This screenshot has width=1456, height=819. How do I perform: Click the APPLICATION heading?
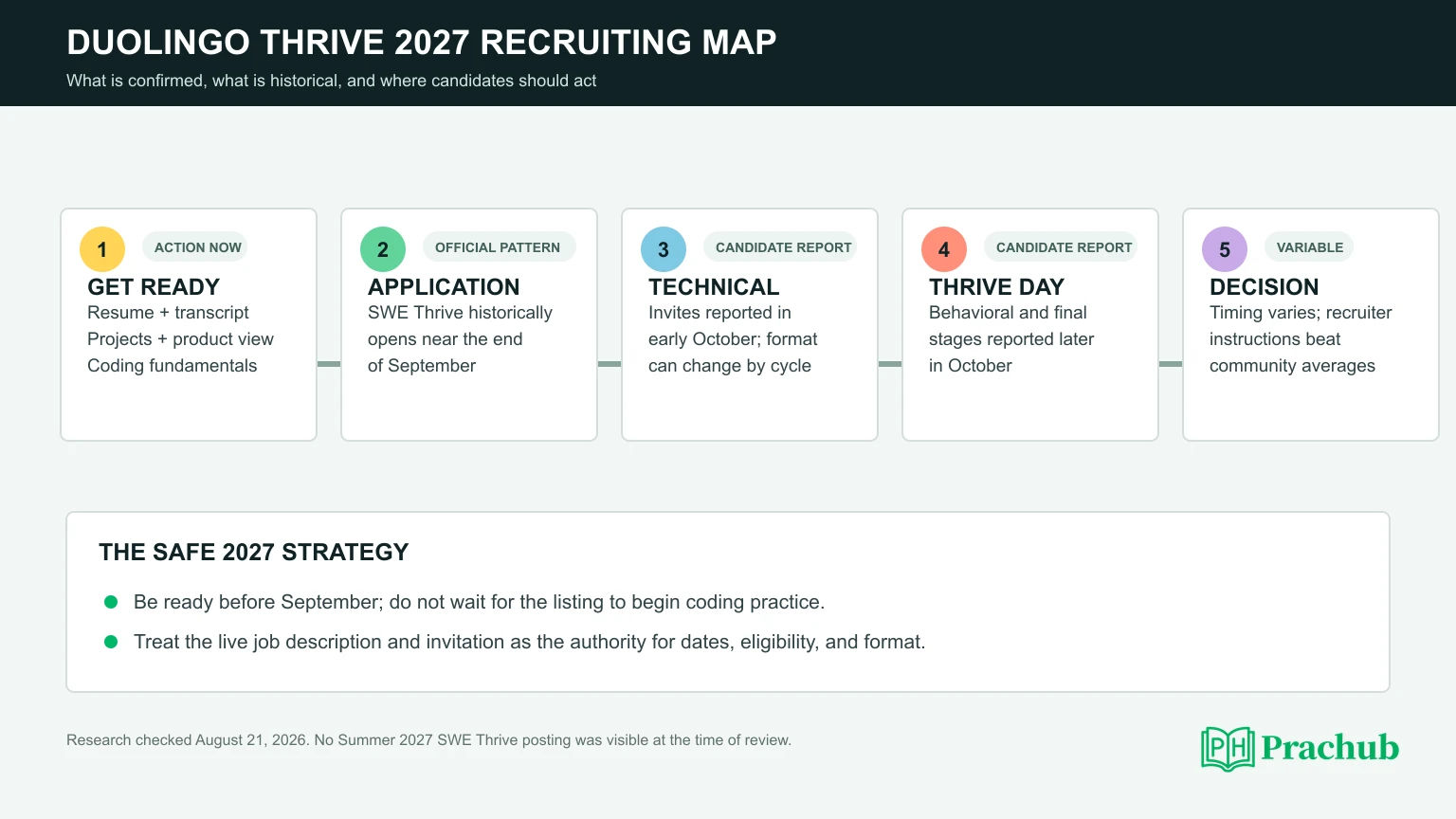click(x=444, y=287)
